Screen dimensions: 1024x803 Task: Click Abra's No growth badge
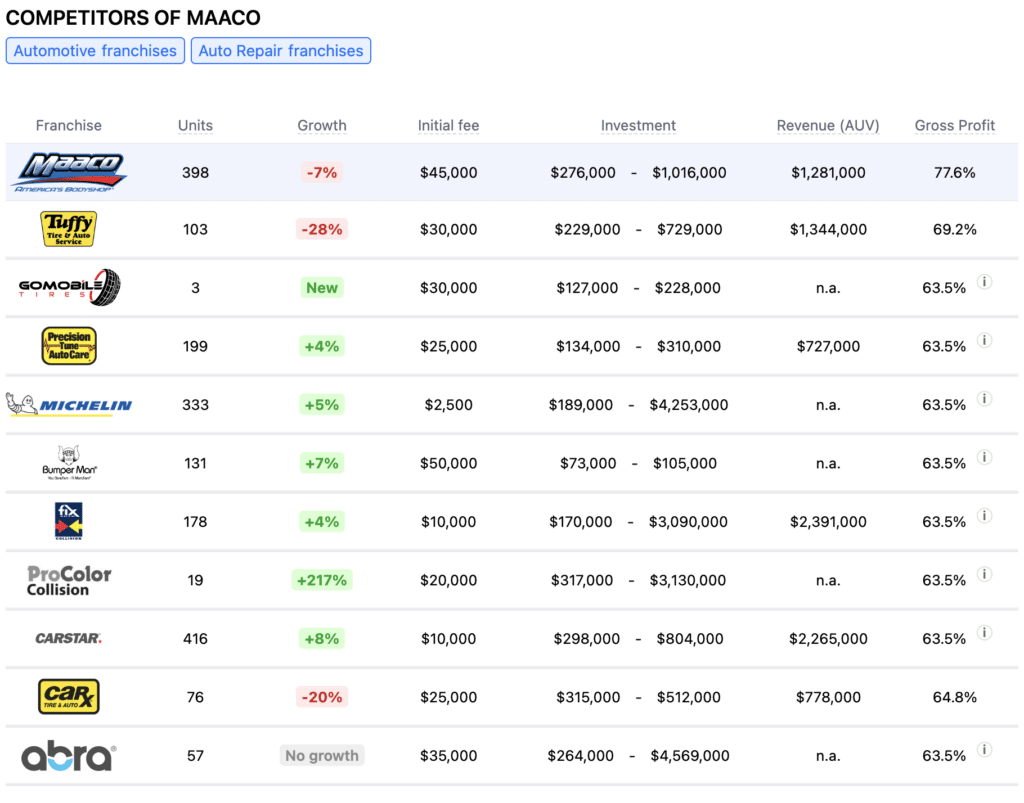click(x=322, y=755)
